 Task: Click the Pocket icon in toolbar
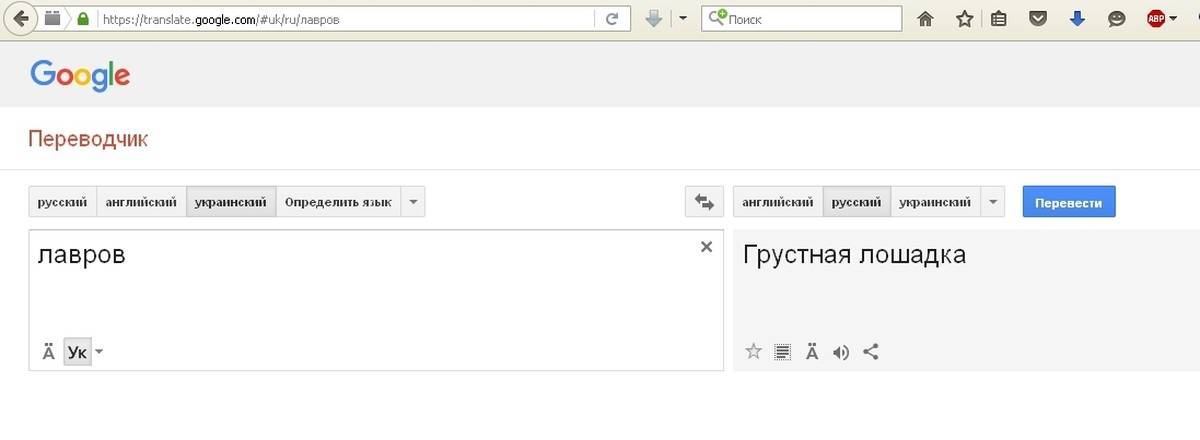tap(1038, 18)
